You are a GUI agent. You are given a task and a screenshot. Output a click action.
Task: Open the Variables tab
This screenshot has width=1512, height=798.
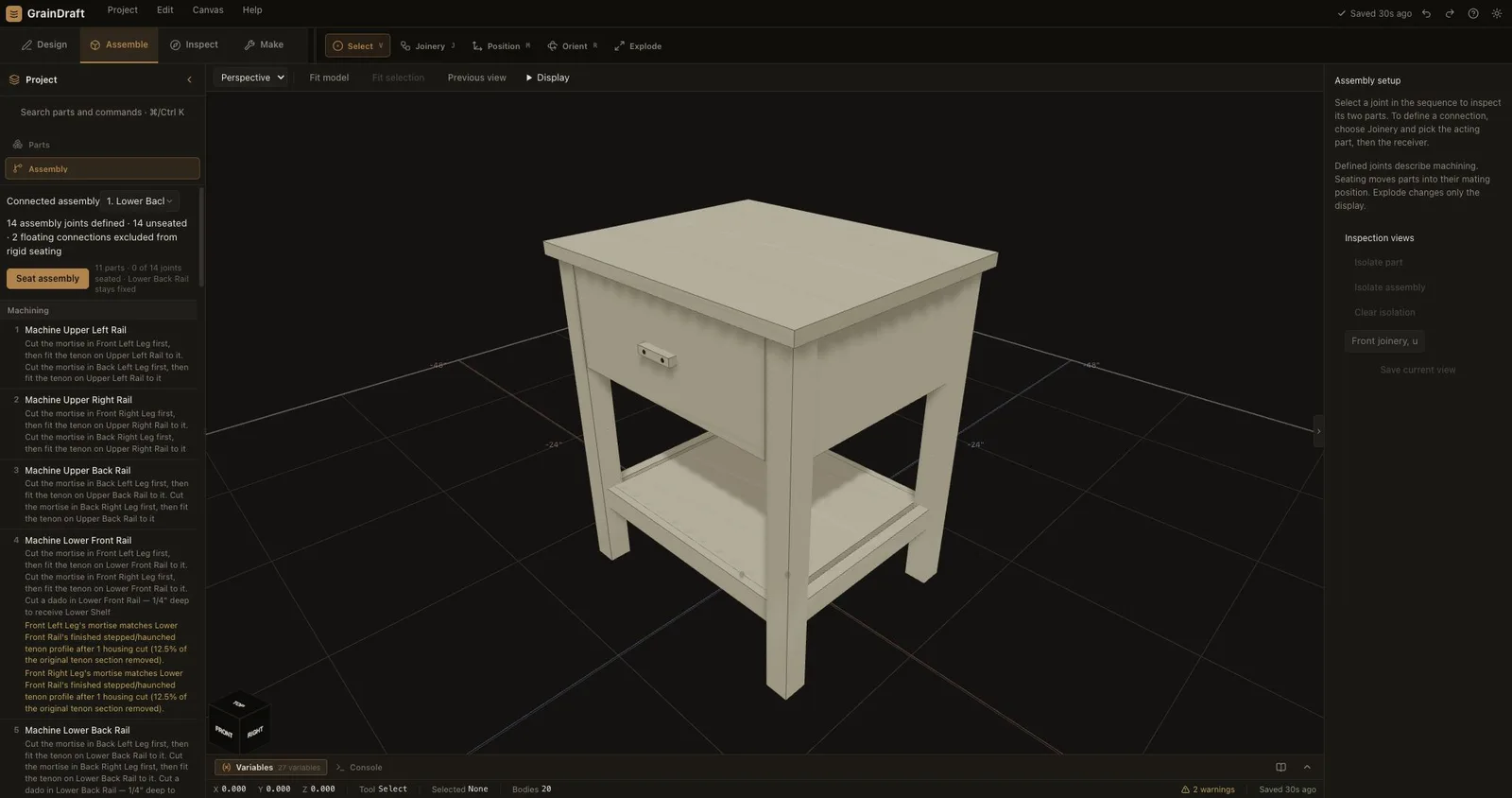click(x=271, y=767)
